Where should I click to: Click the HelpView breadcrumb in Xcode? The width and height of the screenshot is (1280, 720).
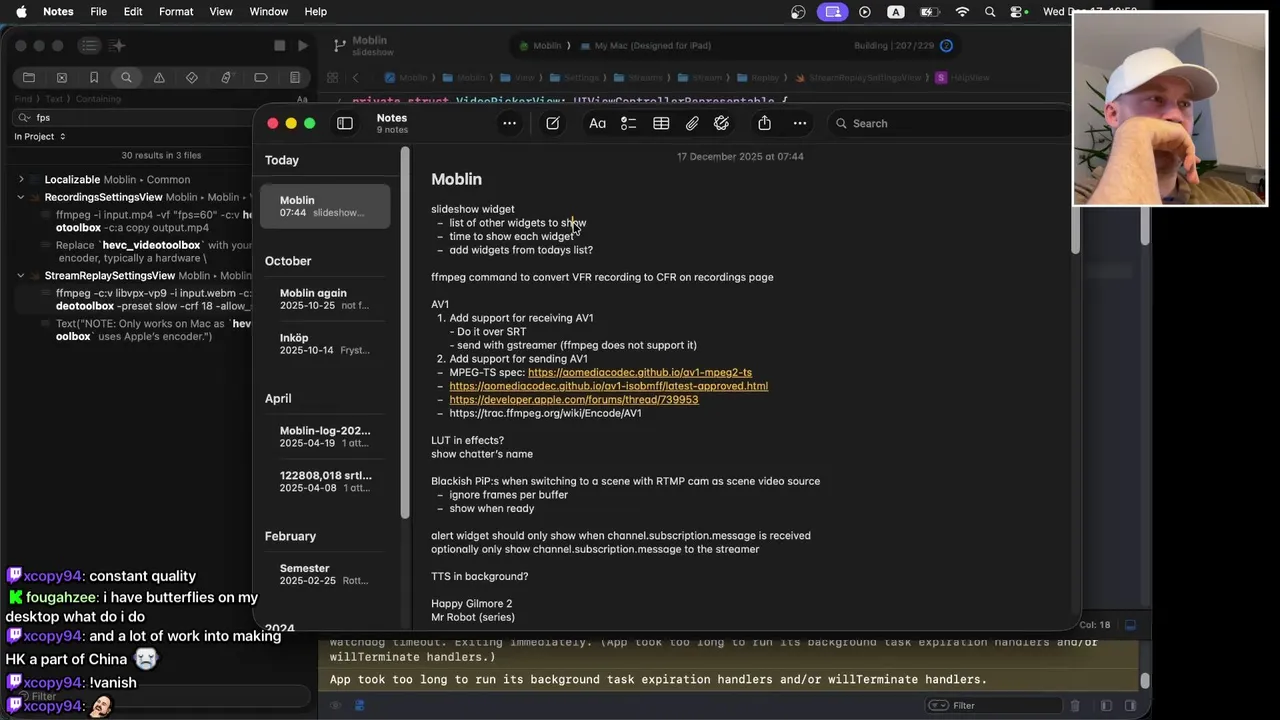(963, 77)
